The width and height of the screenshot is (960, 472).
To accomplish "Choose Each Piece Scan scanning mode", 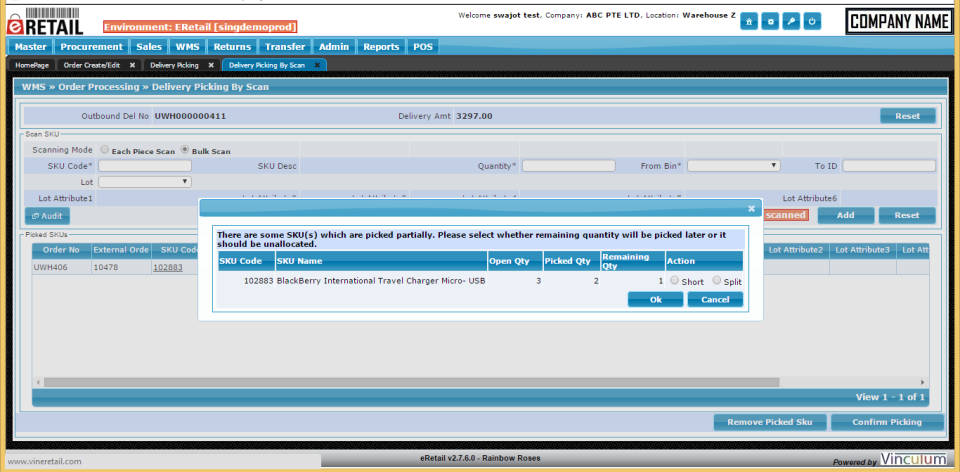I will click(x=105, y=150).
